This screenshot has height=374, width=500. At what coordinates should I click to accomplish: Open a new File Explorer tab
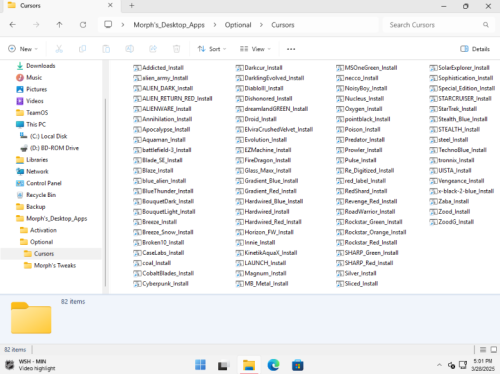[x=132, y=6]
